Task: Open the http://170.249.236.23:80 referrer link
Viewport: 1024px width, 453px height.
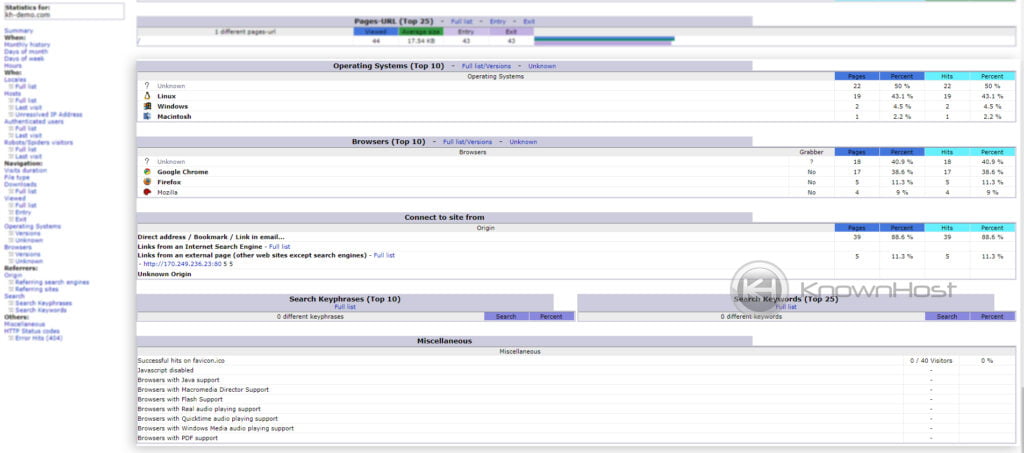Action: (182, 264)
